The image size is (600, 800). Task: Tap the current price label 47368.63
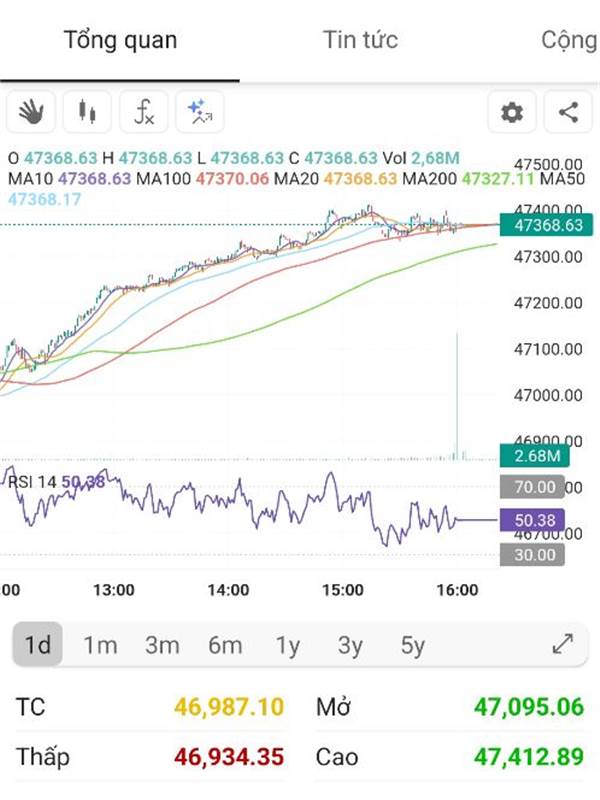point(547,225)
